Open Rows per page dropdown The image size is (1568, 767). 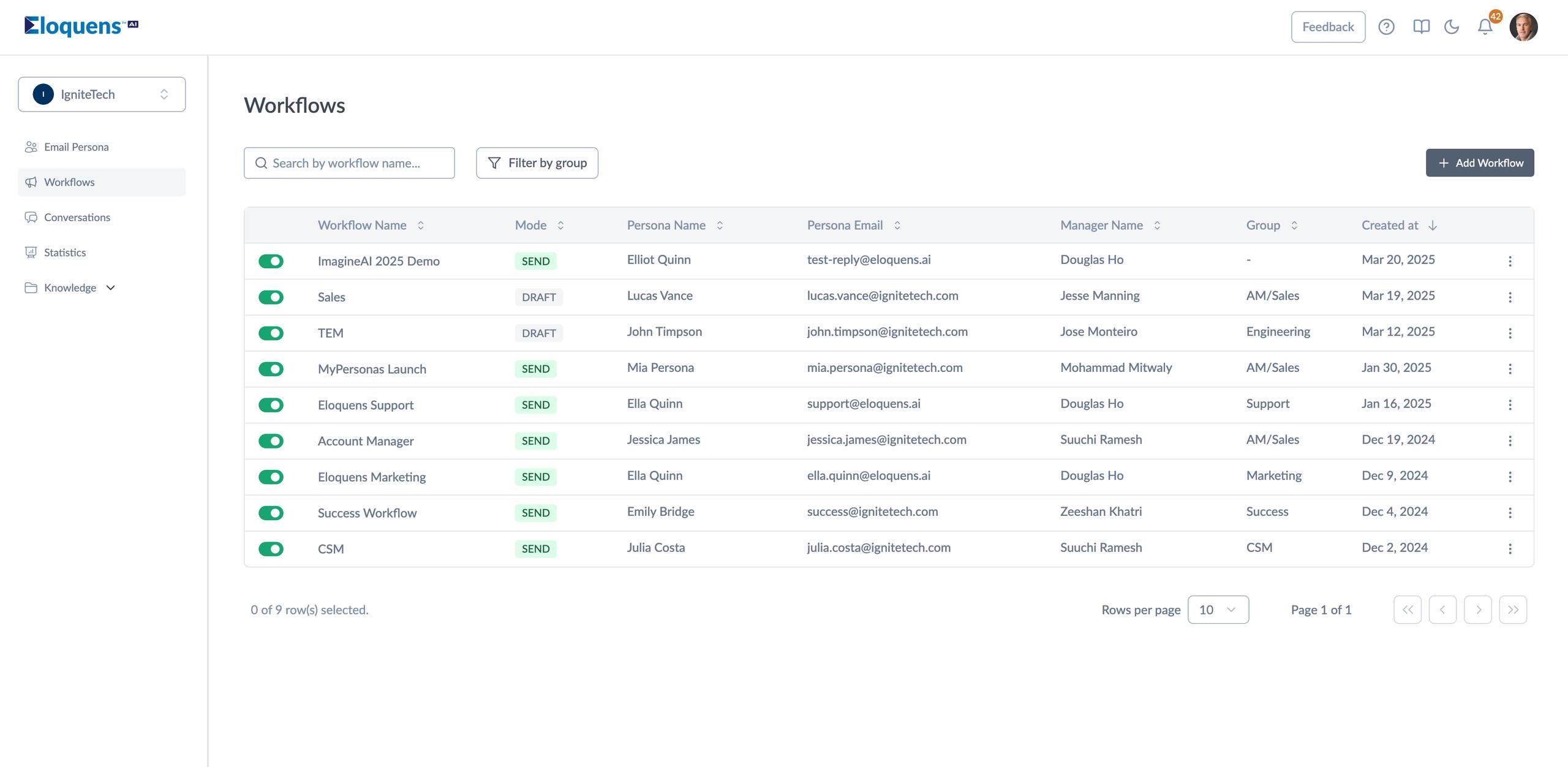1218,610
